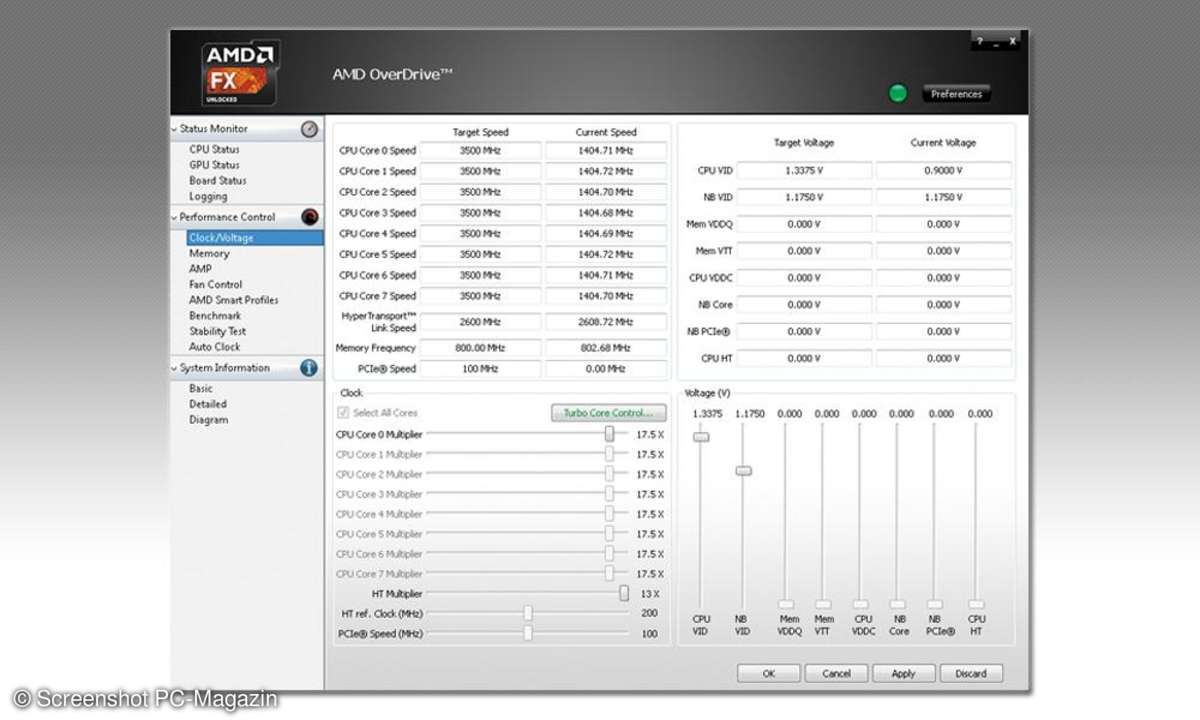Click the CPU HT current voltage field
The width and height of the screenshot is (1200, 720).
point(943,358)
